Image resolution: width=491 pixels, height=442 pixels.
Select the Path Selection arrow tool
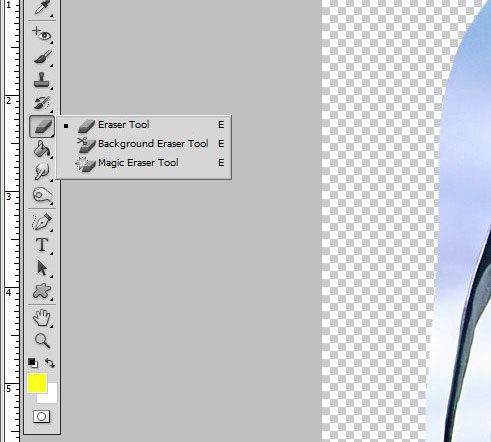pyautogui.click(x=42, y=268)
